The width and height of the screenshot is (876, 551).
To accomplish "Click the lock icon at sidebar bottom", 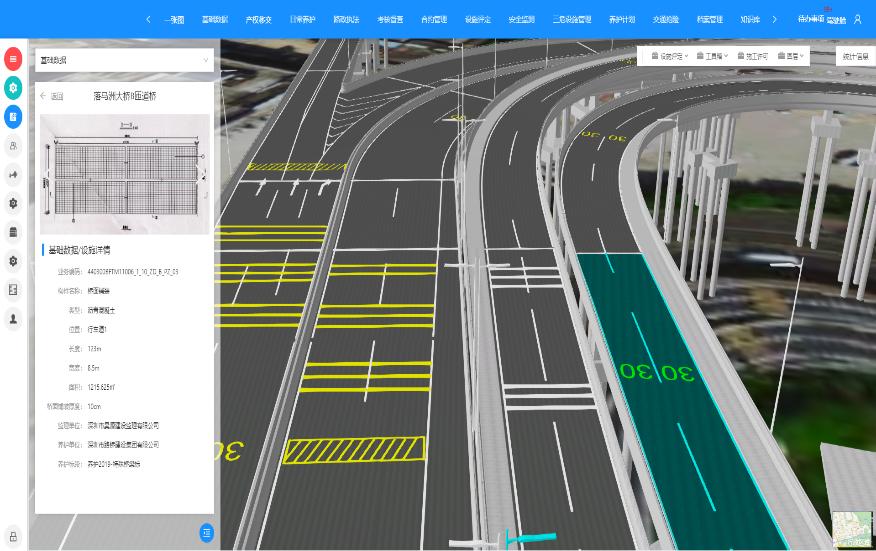I will pos(14,536).
